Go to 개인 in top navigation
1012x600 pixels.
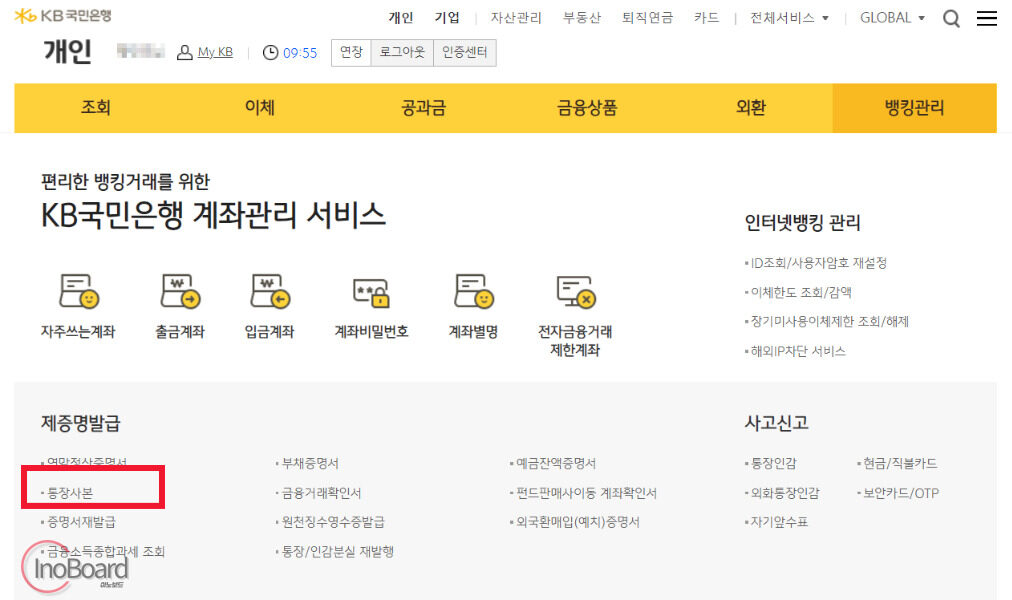point(401,18)
